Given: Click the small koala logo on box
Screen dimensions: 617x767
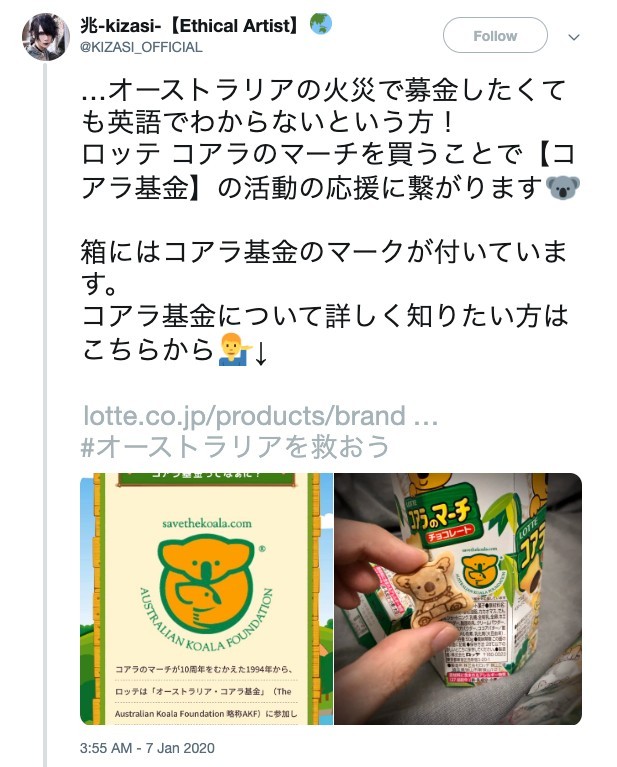Looking at the screenshot, I should (x=480, y=569).
